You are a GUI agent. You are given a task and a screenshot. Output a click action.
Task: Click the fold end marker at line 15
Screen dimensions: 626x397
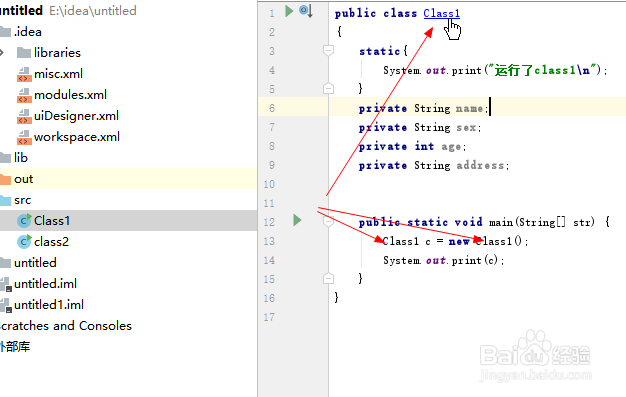(328, 278)
